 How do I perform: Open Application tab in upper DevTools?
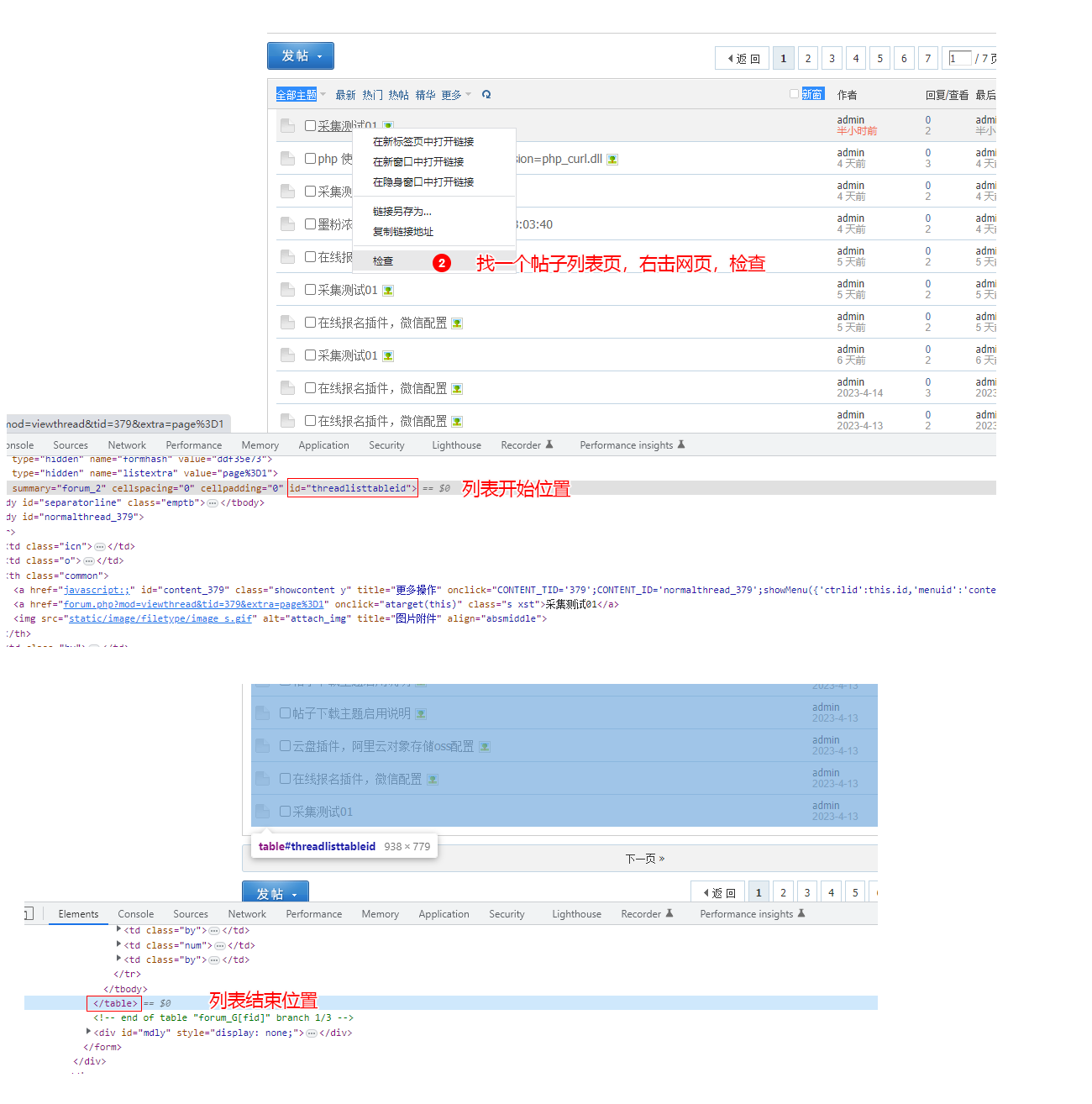click(x=323, y=445)
